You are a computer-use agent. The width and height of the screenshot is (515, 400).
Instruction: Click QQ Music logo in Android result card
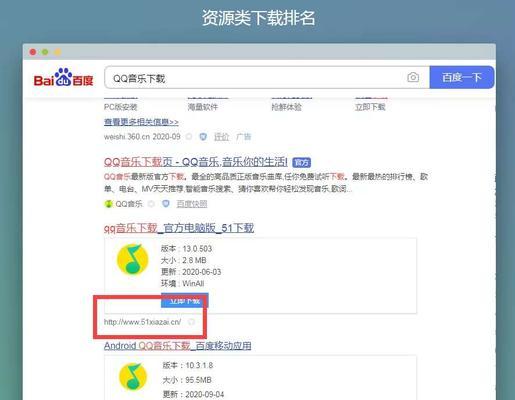[133, 376]
